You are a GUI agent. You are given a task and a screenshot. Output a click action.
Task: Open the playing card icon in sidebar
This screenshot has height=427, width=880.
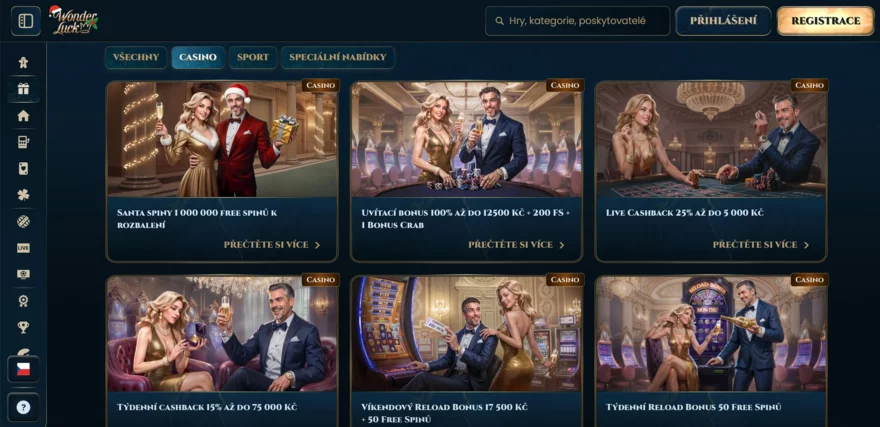[23, 168]
